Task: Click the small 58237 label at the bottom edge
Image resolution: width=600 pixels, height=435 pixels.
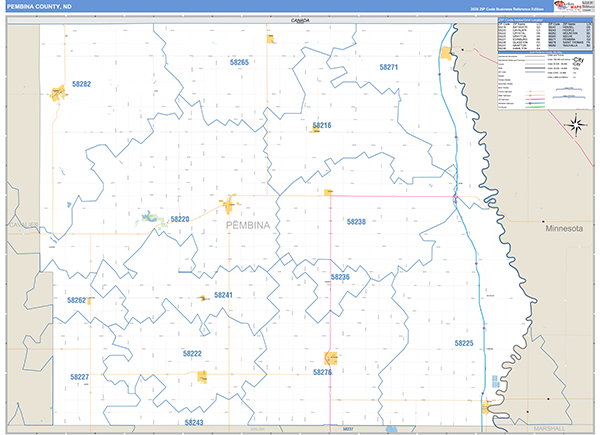Action: (x=348, y=429)
